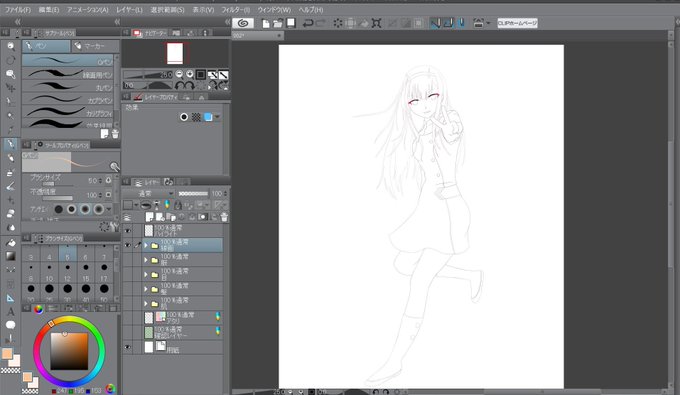The height and width of the screenshot is (395, 680).
Task: Zoom in navigator with plus icon
Action: coord(190,75)
